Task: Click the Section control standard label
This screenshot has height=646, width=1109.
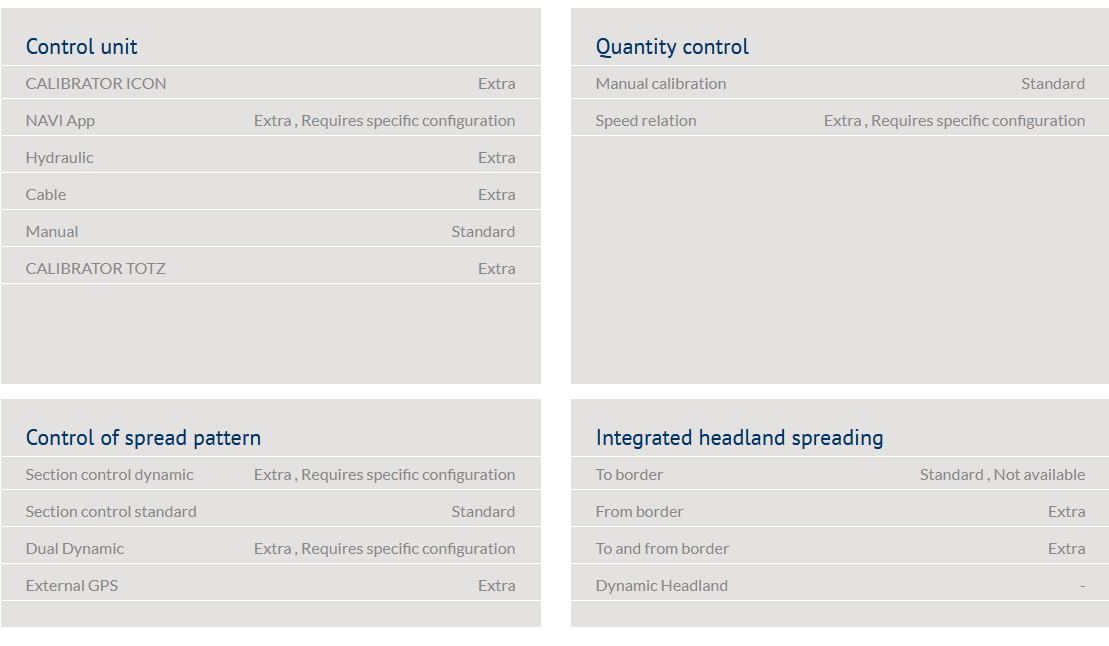Action: tap(111, 512)
